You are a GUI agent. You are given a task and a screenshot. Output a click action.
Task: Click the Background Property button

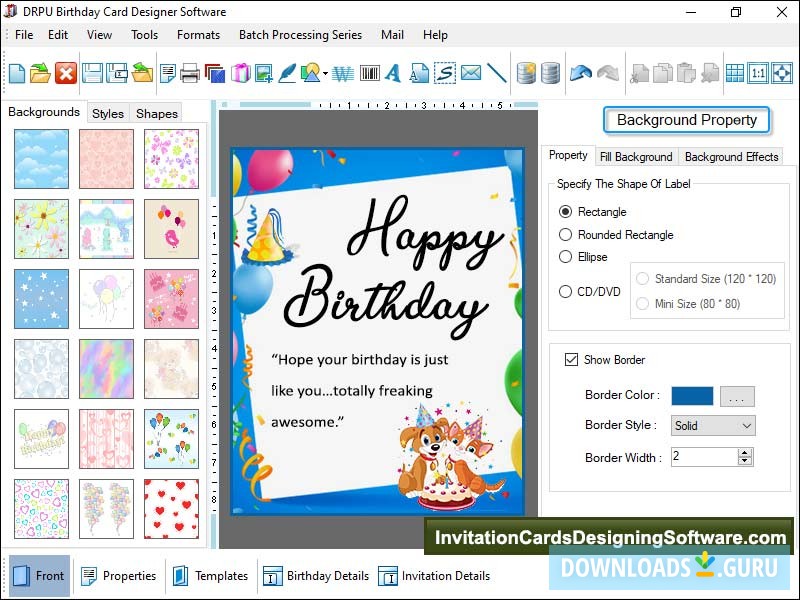[x=687, y=120]
